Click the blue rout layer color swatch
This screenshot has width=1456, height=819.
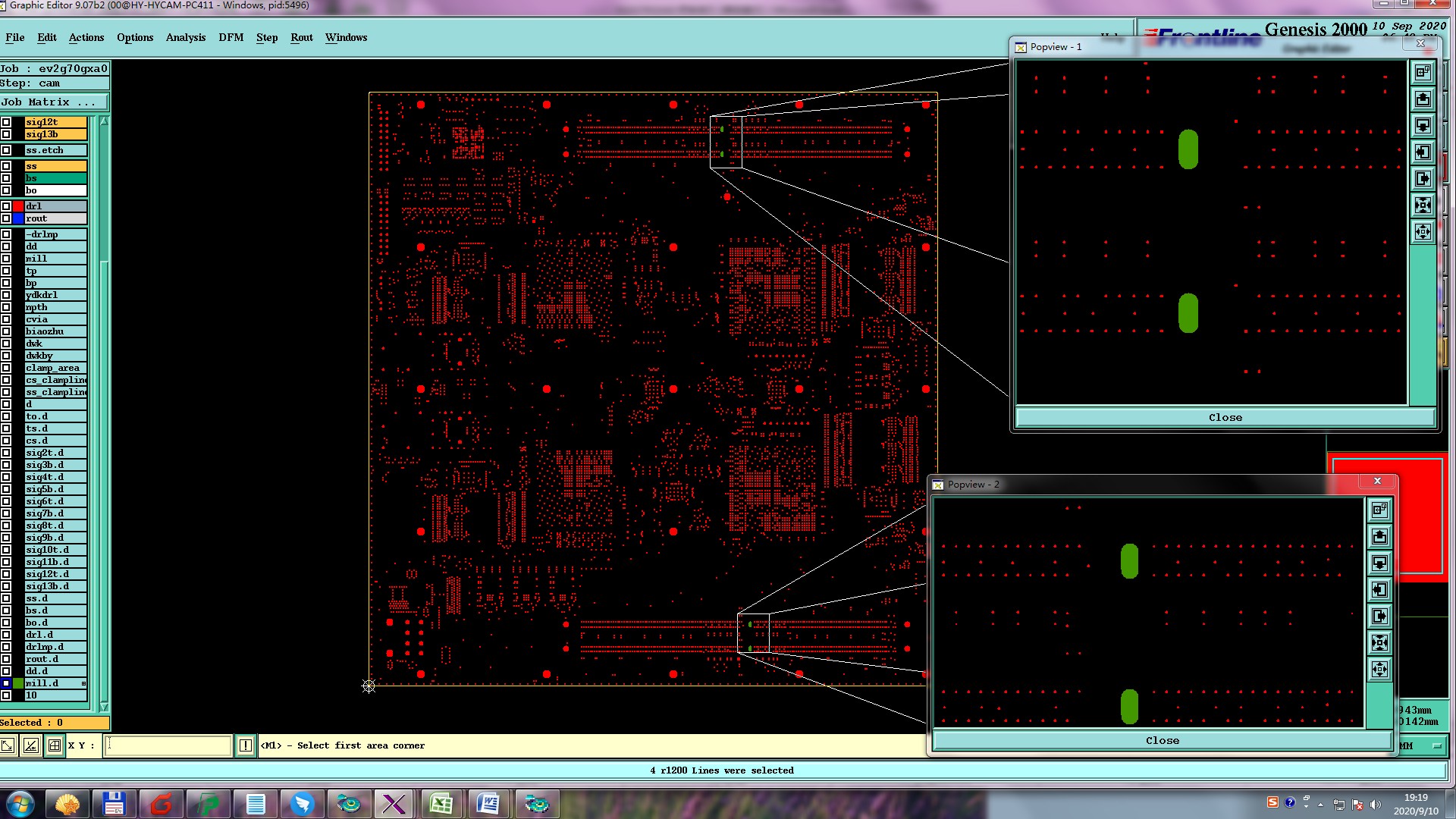[x=18, y=218]
